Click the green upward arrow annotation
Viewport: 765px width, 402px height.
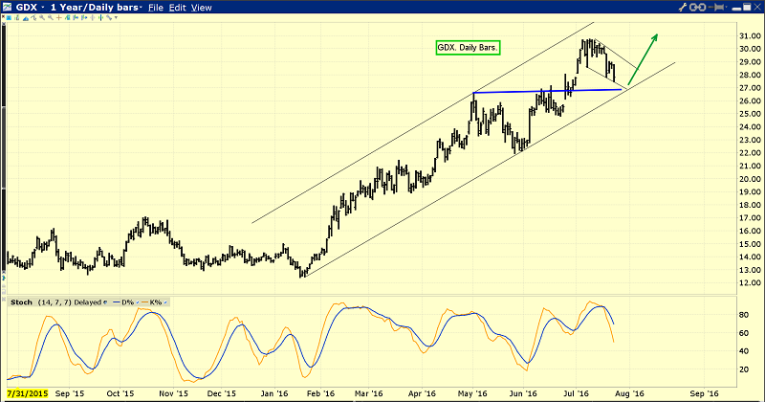pyautogui.click(x=642, y=61)
